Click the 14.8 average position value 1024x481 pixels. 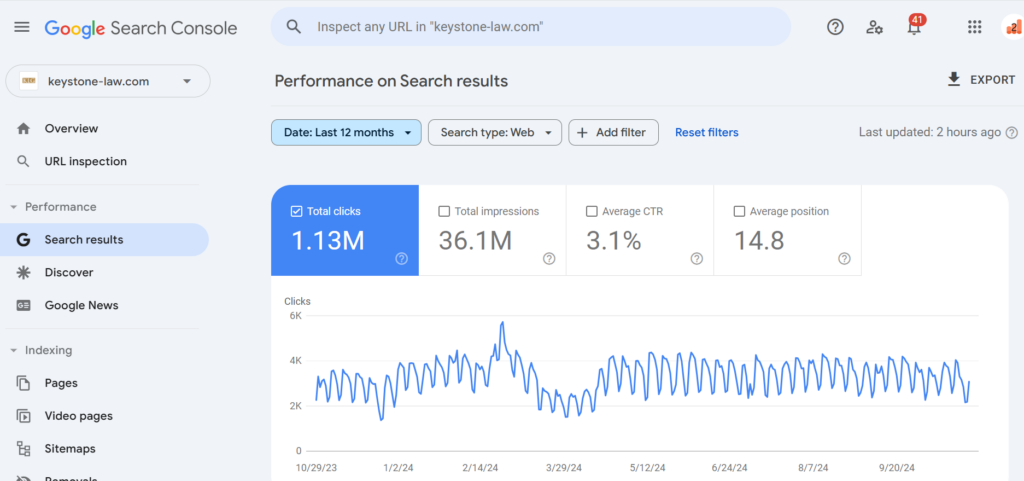pyautogui.click(x=759, y=241)
